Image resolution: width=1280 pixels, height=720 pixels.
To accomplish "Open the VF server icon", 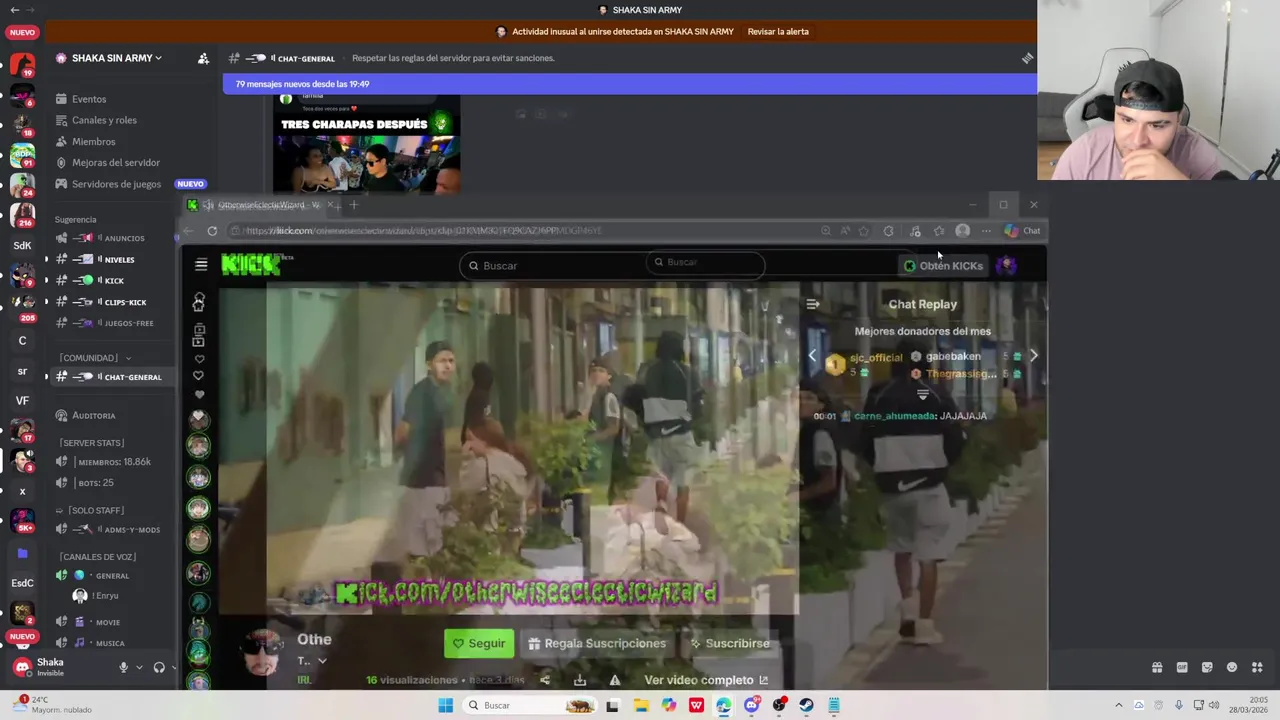I will click(x=22, y=400).
